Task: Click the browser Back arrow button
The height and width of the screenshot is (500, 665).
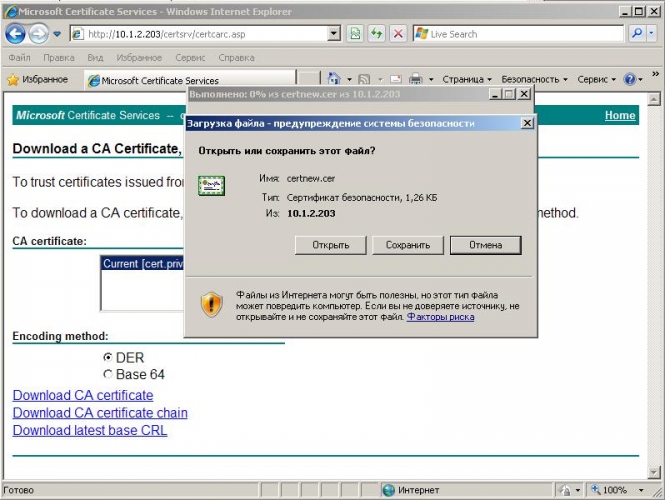Action: coord(16,34)
